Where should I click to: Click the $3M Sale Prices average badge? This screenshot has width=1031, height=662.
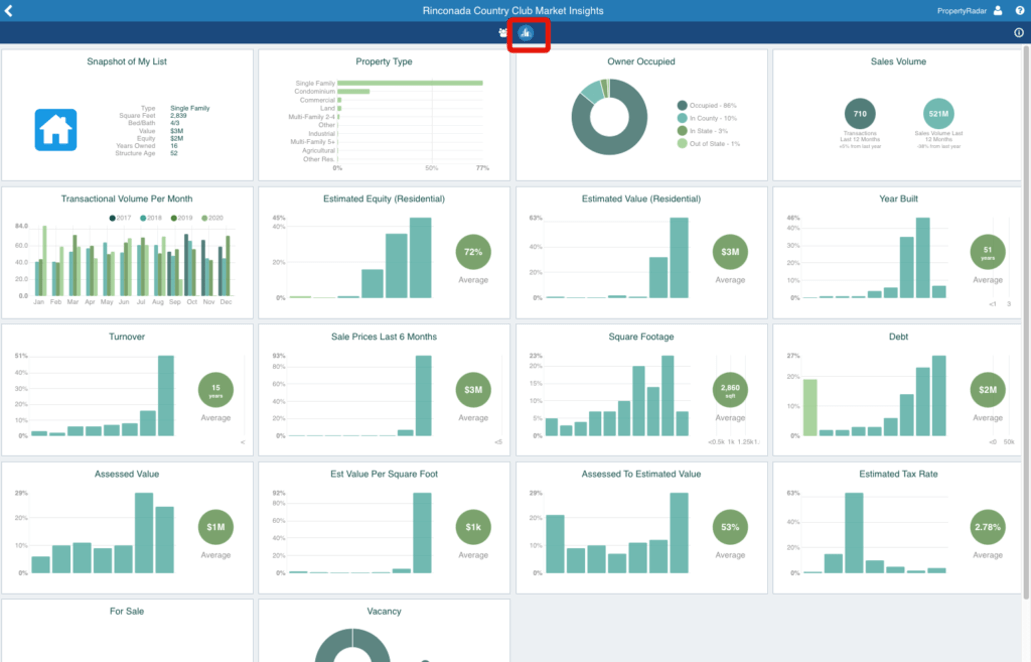click(473, 390)
